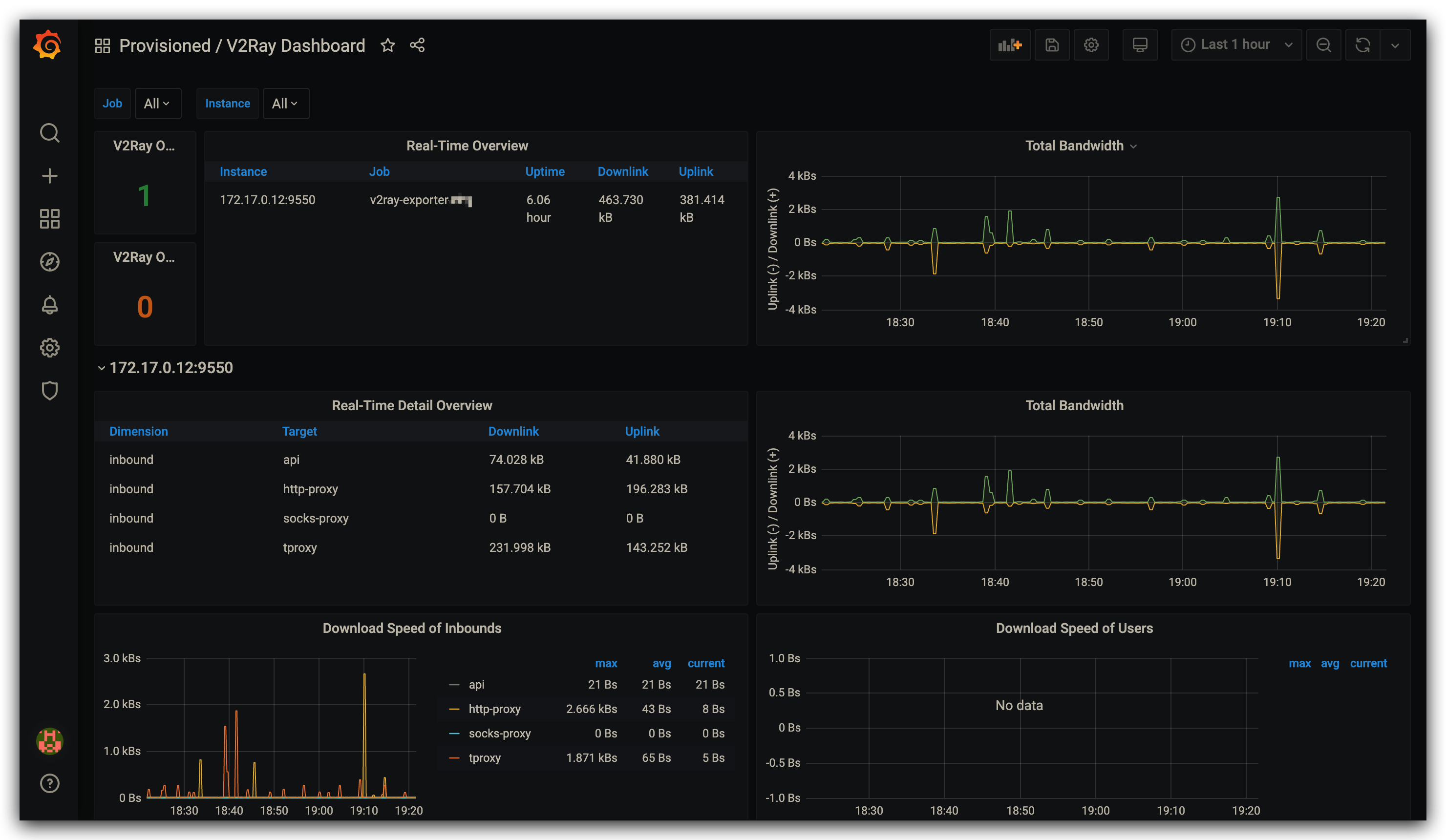Open the Last 1 hour time picker
The image size is (1446, 840).
(1236, 45)
